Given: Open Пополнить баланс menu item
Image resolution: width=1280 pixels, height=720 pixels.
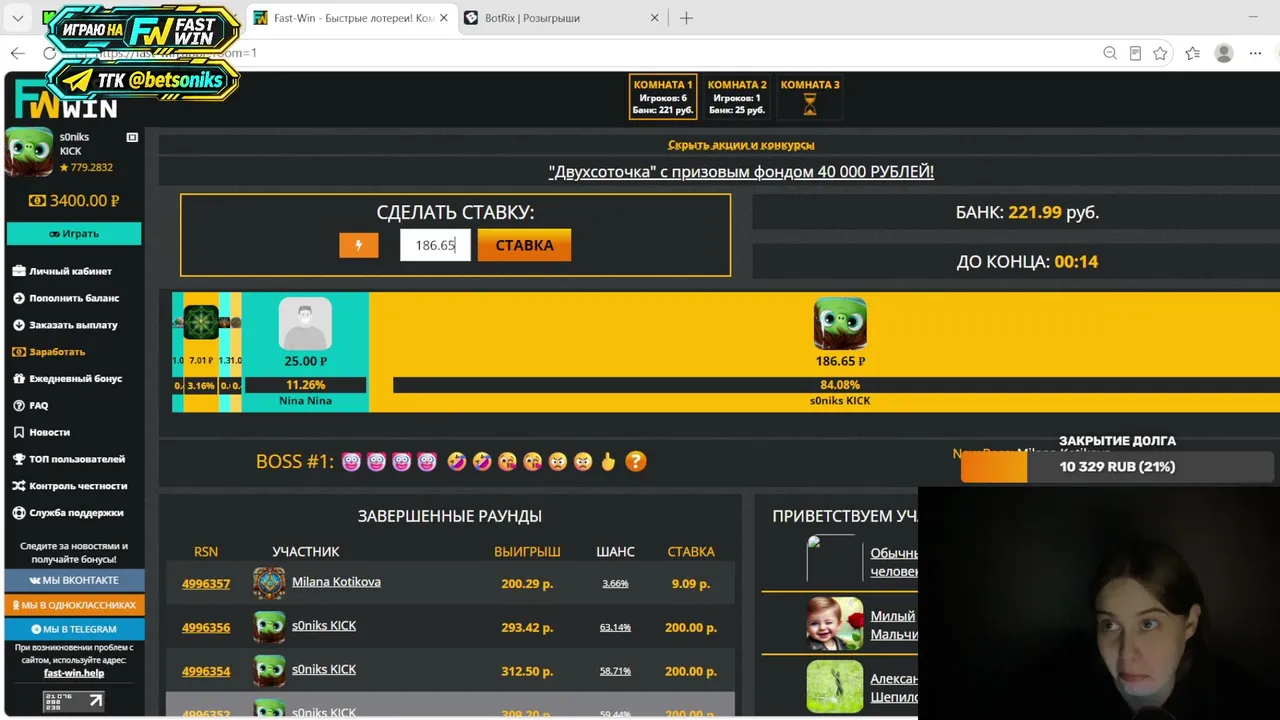Looking at the screenshot, I should [x=74, y=298].
